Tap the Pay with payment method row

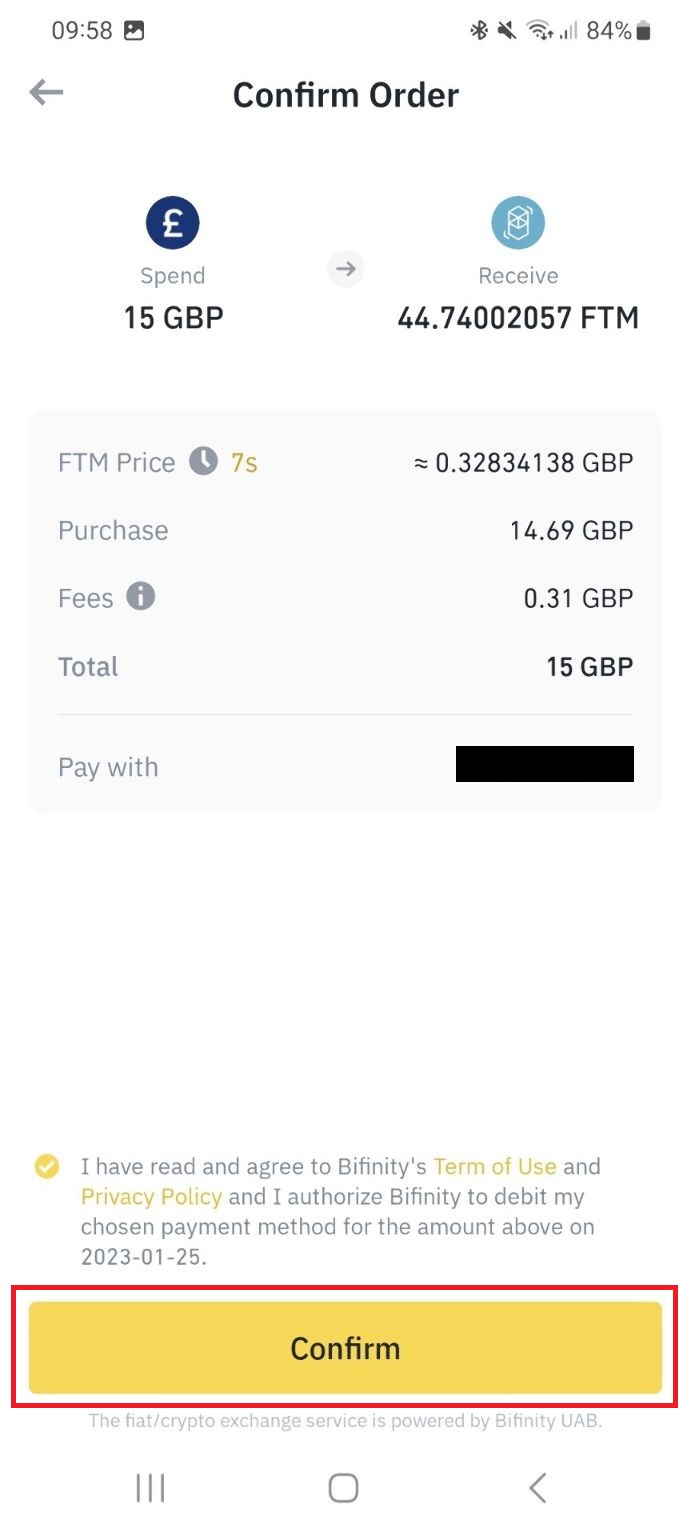pyautogui.click(x=345, y=767)
